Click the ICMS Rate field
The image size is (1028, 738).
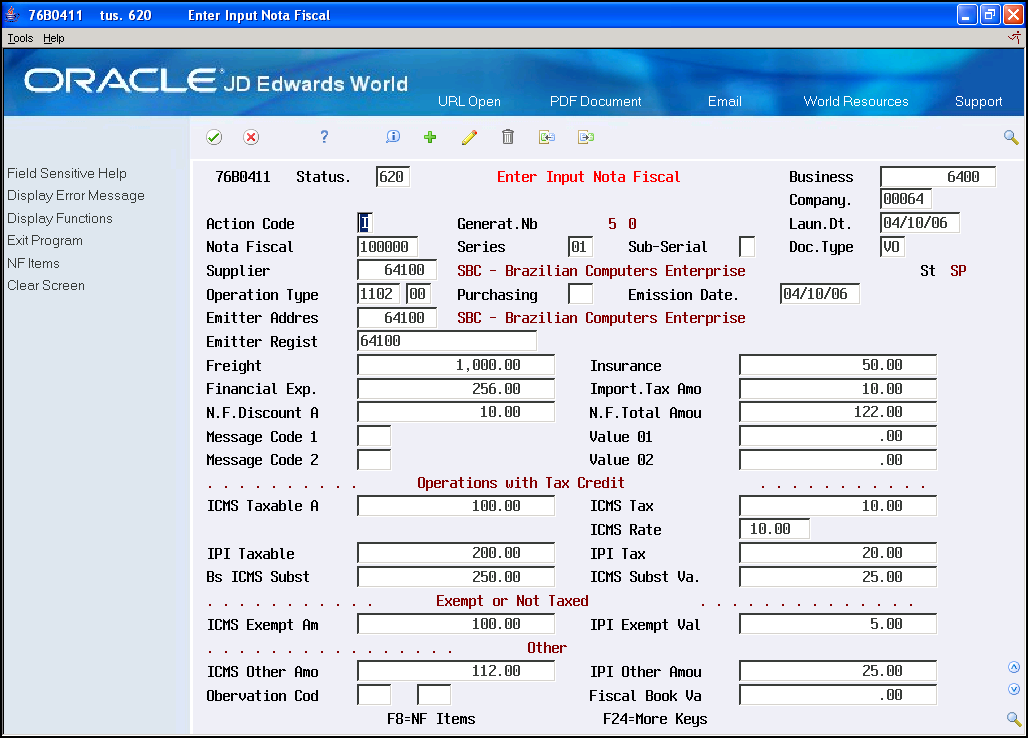pos(774,528)
